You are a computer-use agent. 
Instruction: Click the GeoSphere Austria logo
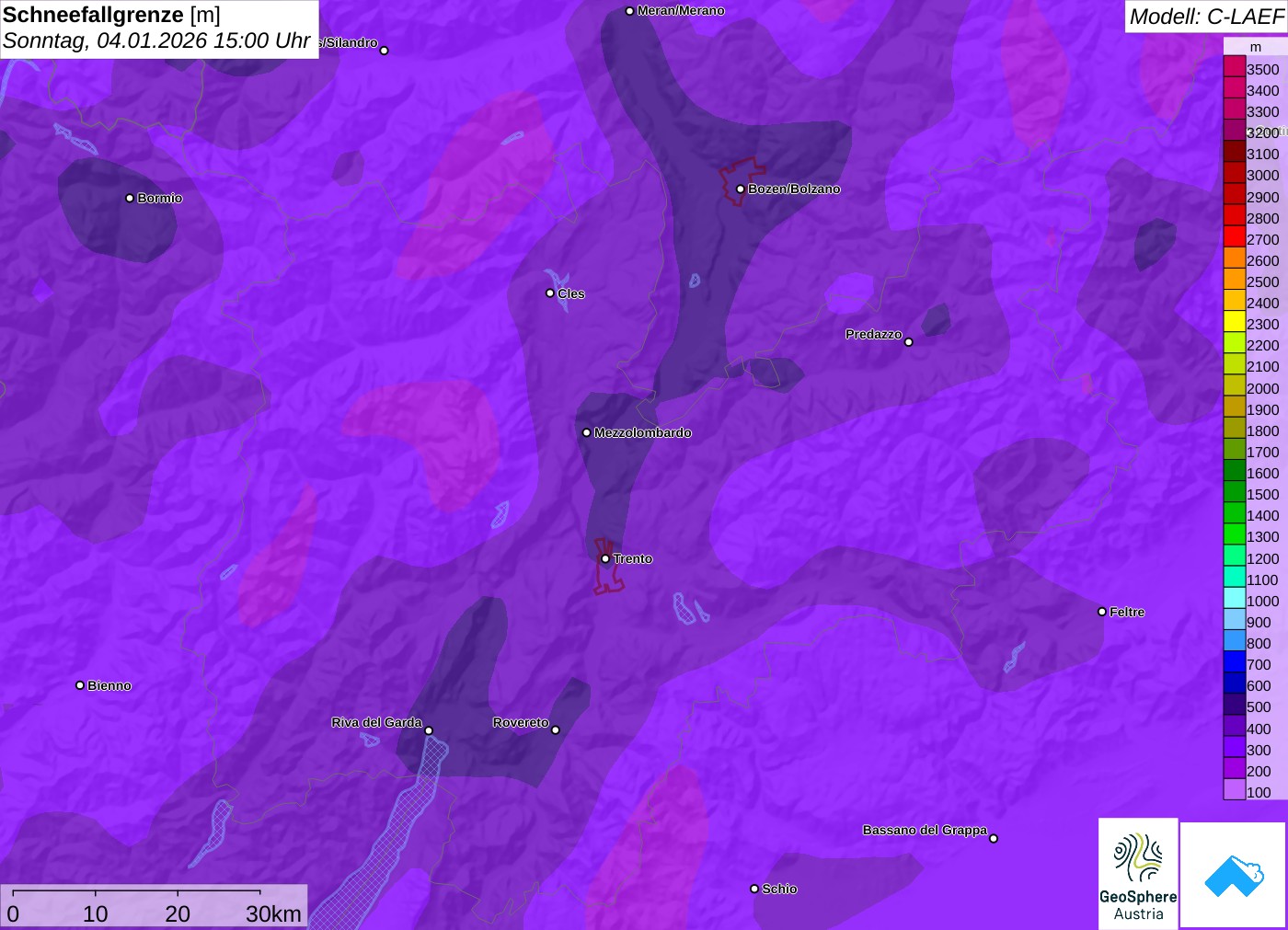click(x=1138, y=874)
